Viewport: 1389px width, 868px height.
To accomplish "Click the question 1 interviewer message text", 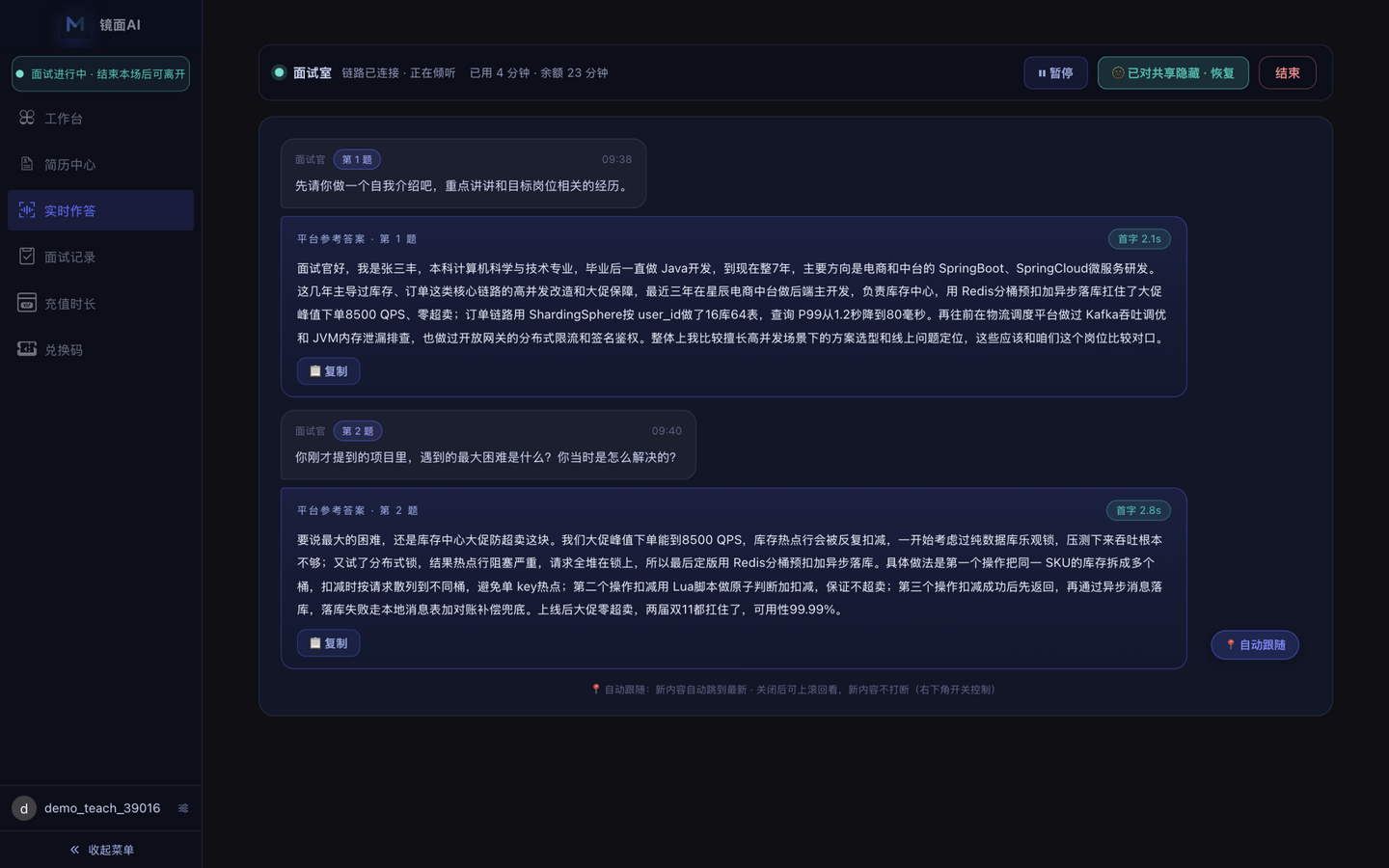I will tap(463, 186).
